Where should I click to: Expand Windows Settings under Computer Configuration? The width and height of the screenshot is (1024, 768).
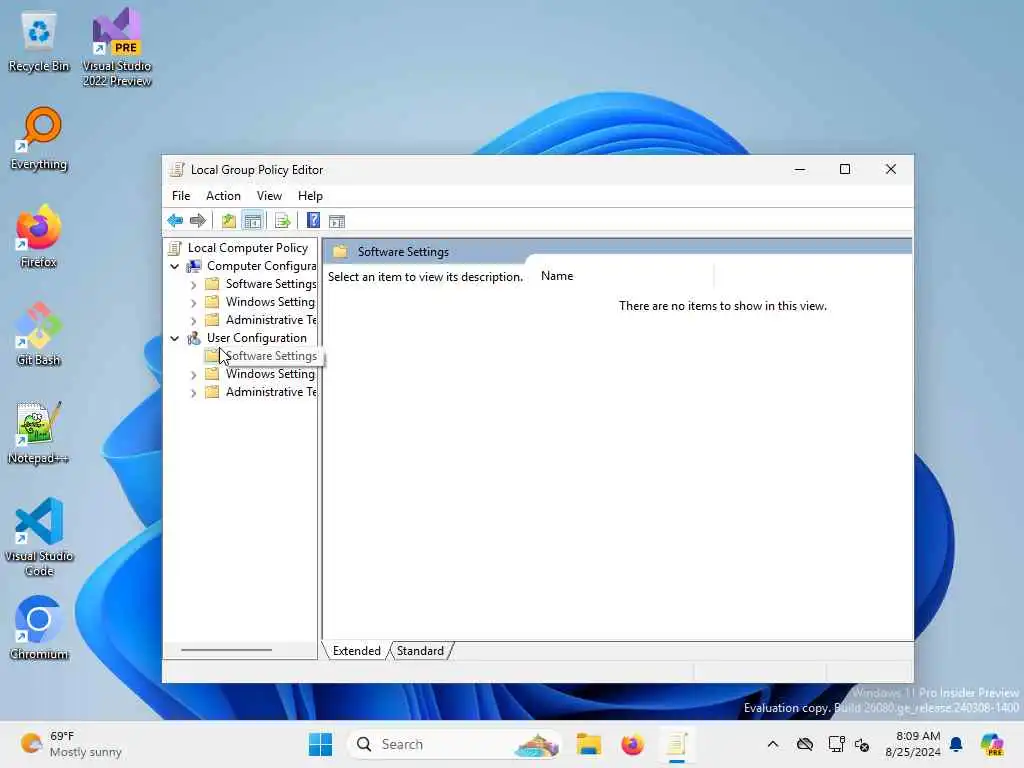pos(193,302)
